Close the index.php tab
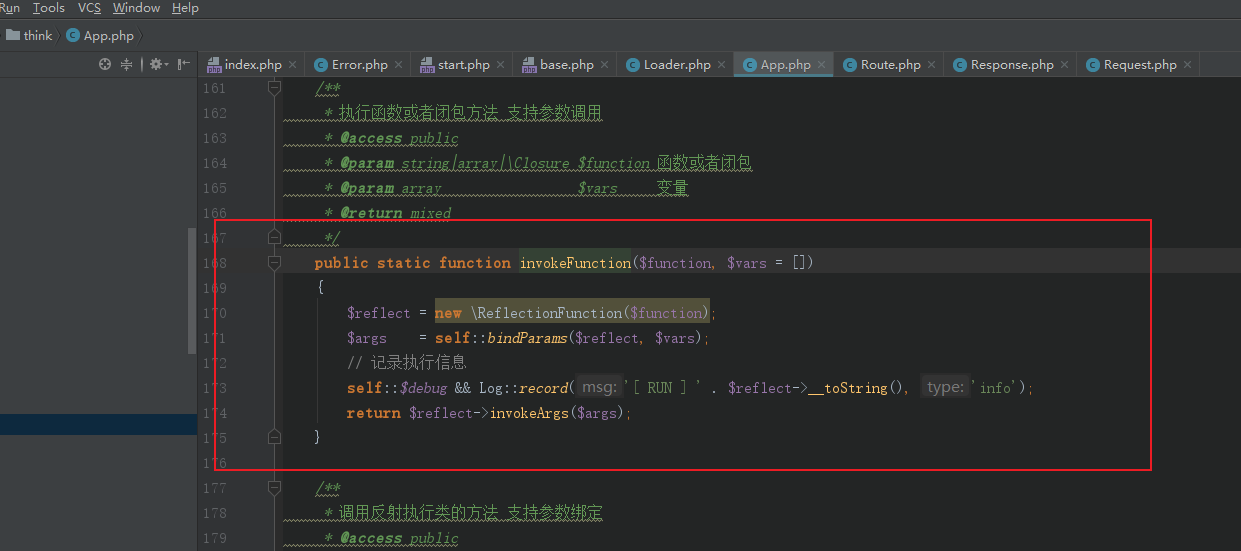This screenshot has width=1241, height=551. [292, 65]
